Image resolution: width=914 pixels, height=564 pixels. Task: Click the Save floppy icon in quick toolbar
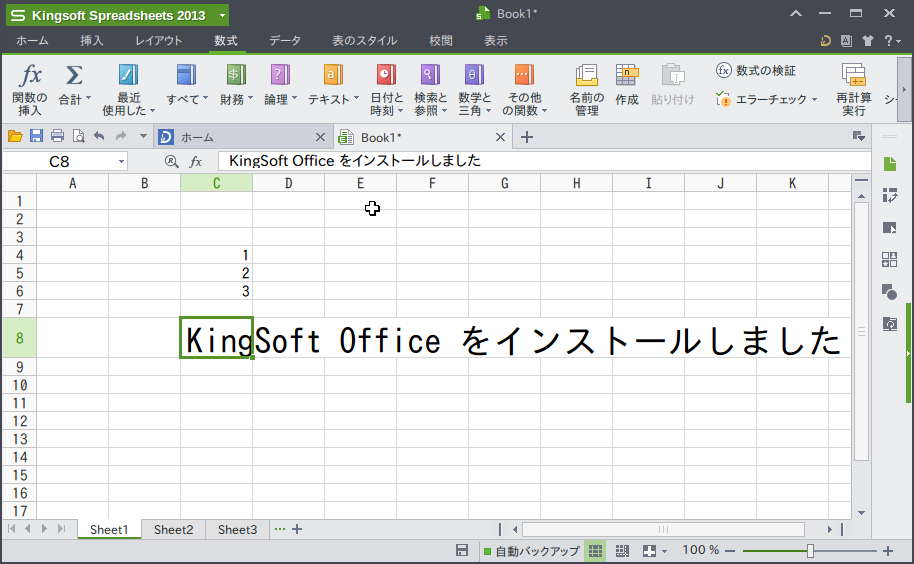36,136
